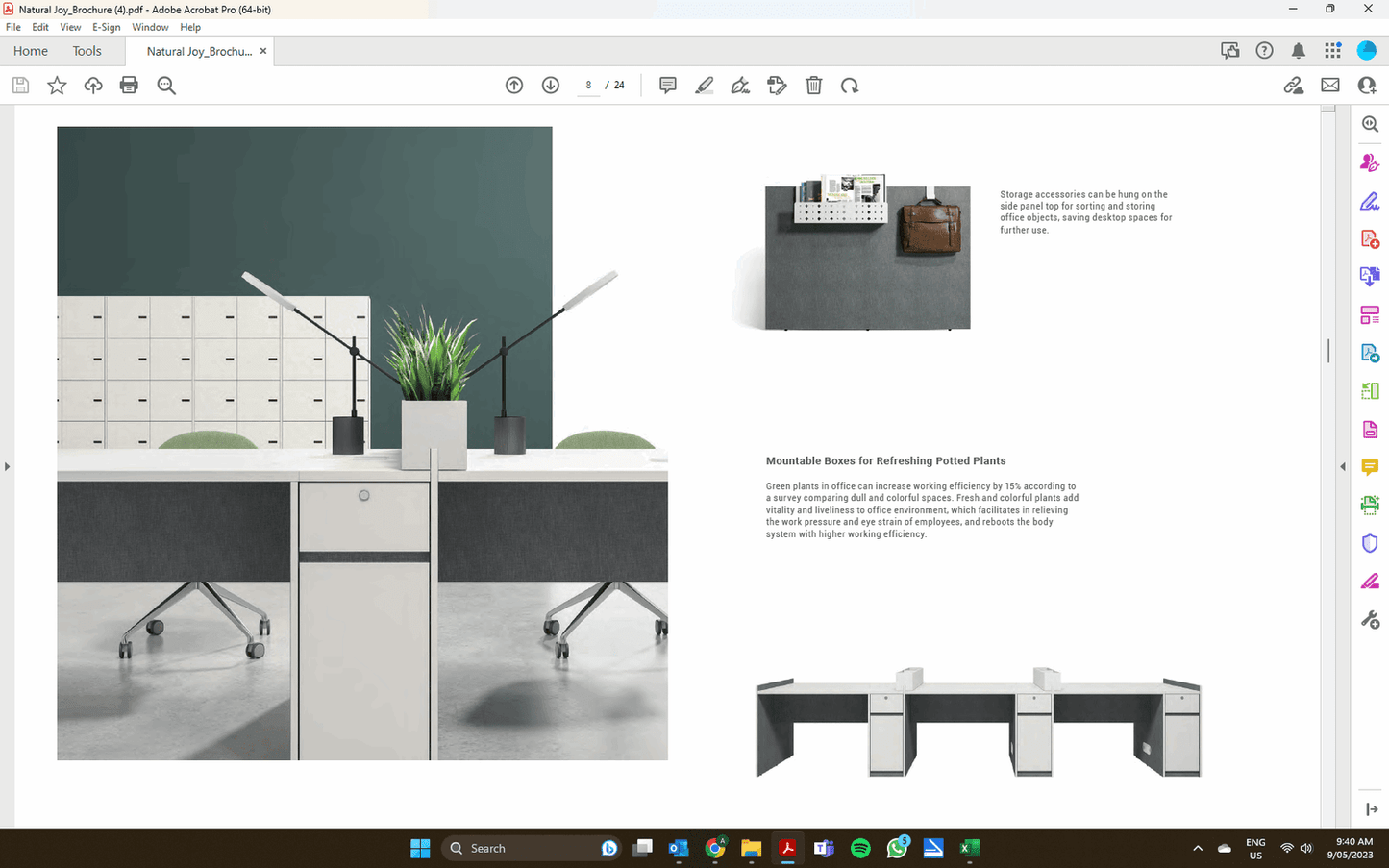
Task: Go to the previous page with up arrow
Action: coord(514,86)
